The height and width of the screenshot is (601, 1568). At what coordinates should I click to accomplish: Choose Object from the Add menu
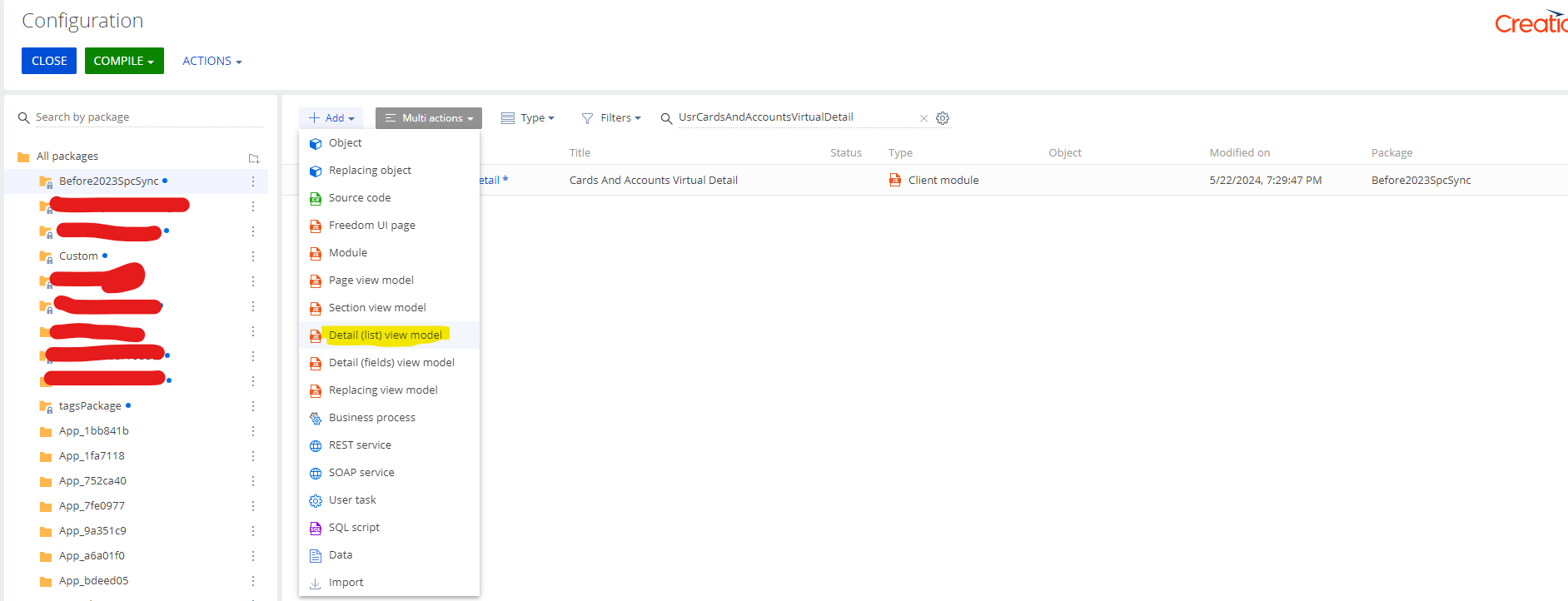389,143
